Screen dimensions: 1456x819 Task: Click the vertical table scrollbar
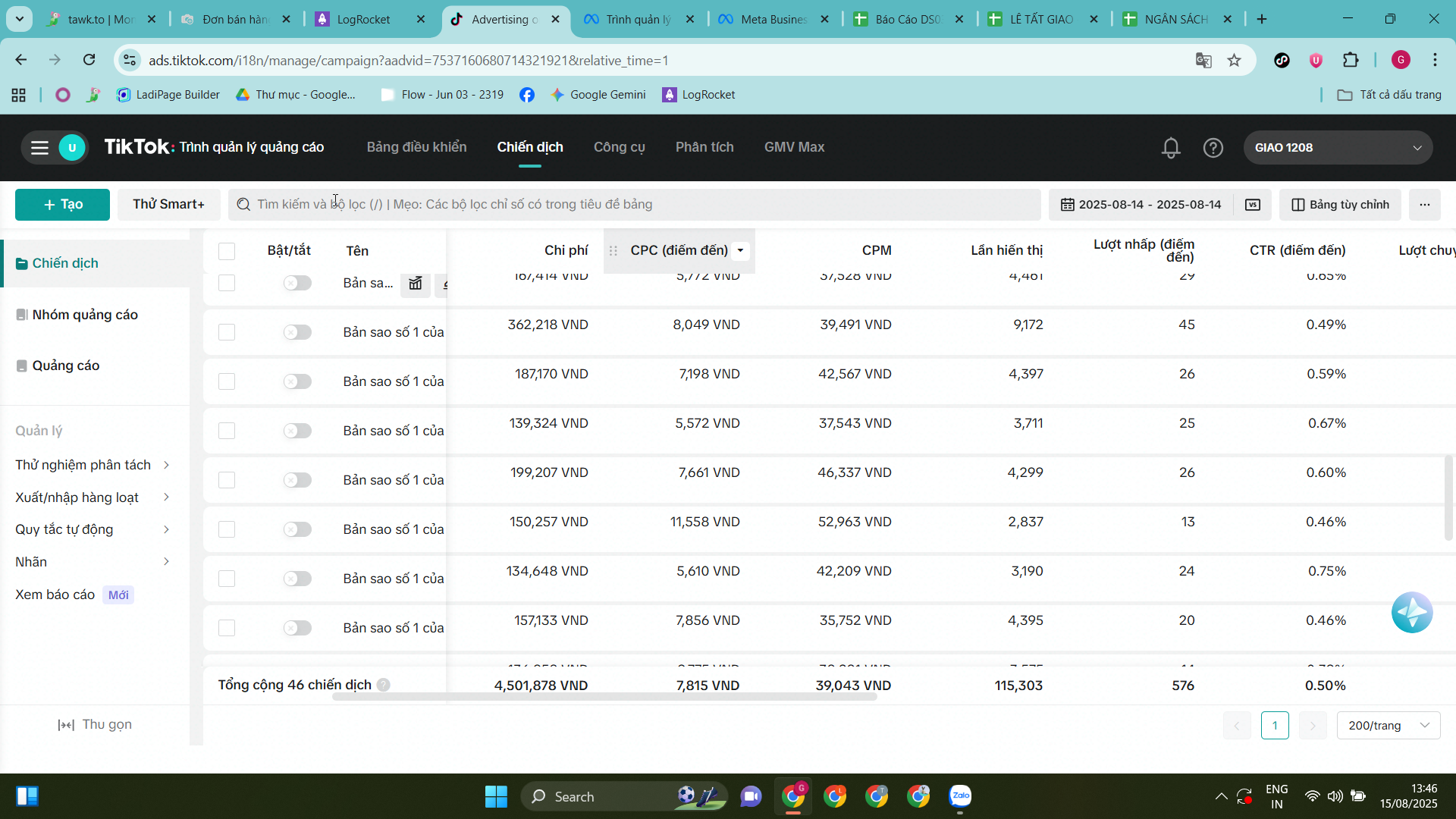coord(1448,497)
